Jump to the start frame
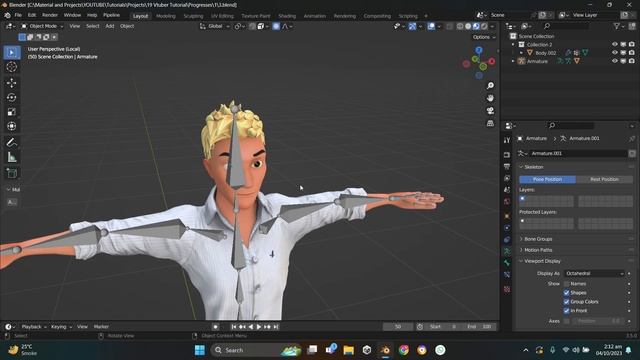The width and height of the screenshot is (640, 360). (x=234, y=327)
